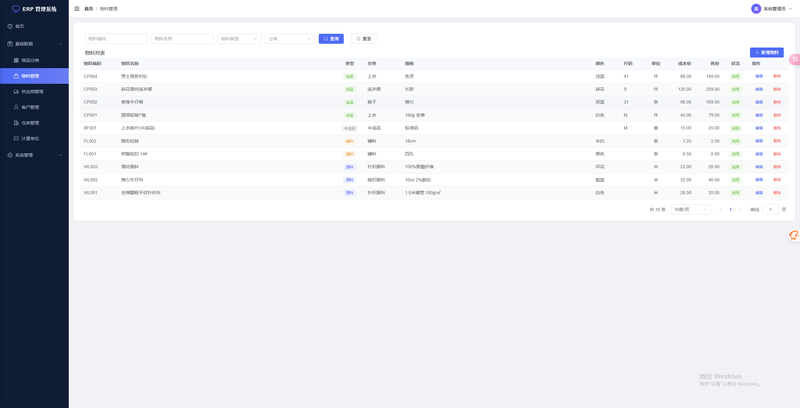Open 客户管理 via its person icon

pyautogui.click(x=16, y=107)
